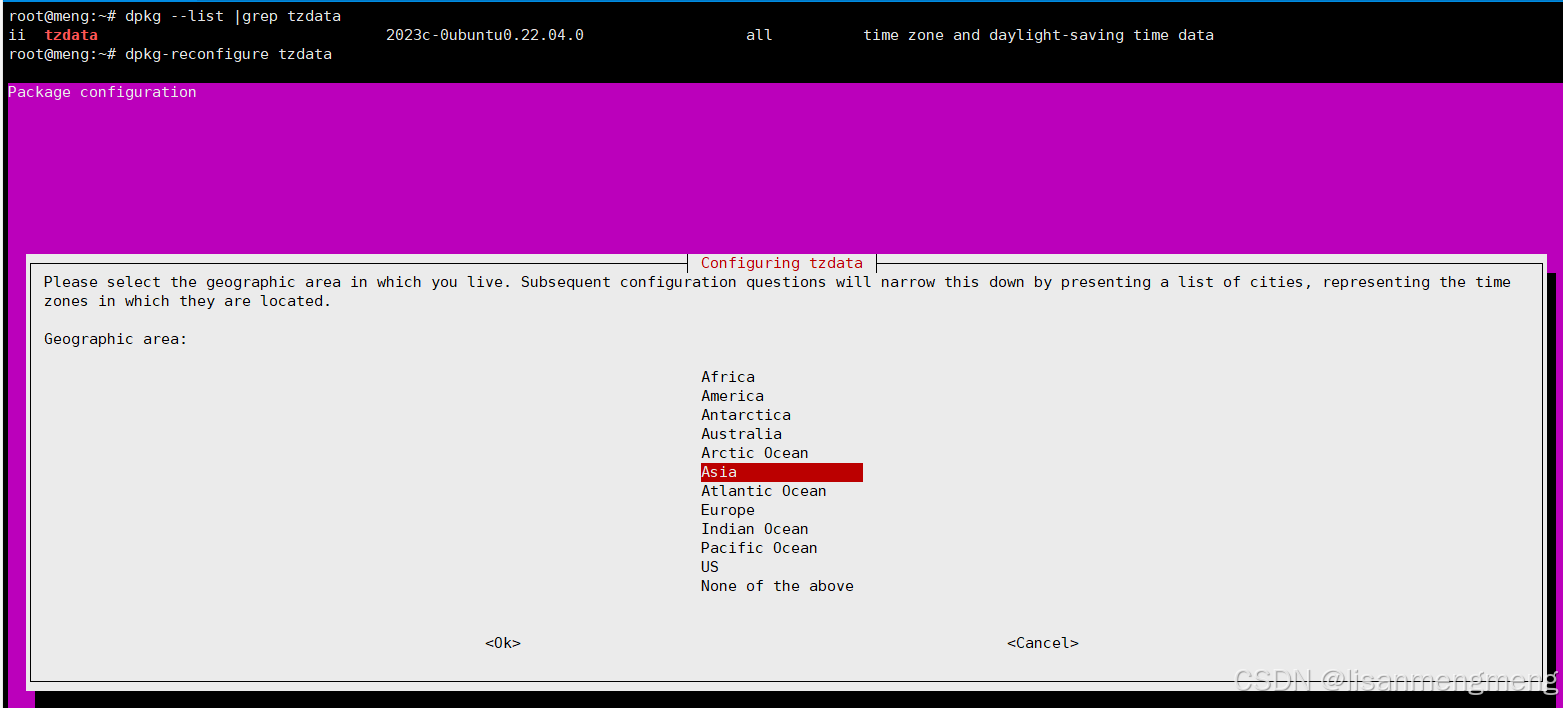
Task: Confirm selection with the Ok button
Action: [x=502, y=642]
